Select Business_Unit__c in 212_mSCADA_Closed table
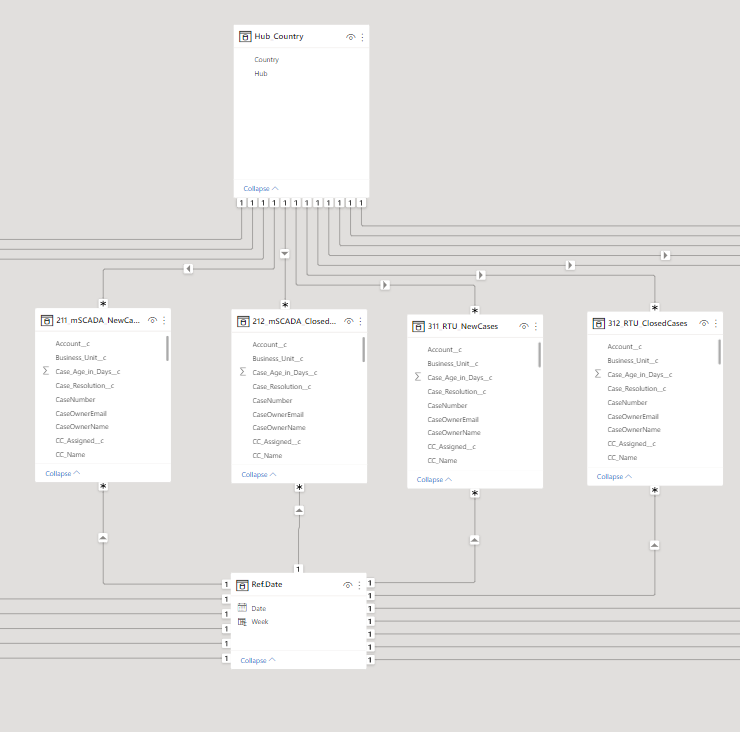 (x=278, y=359)
